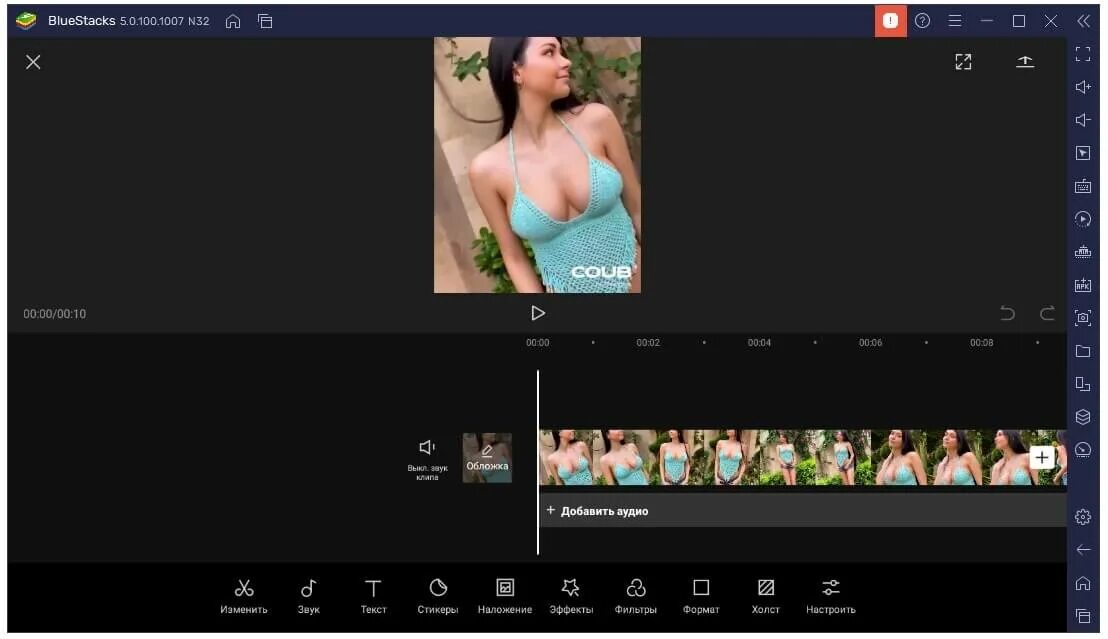Open BlueStacks help question mark
The height and width of the screenshot is (639, 1108).
click(922, 20)
